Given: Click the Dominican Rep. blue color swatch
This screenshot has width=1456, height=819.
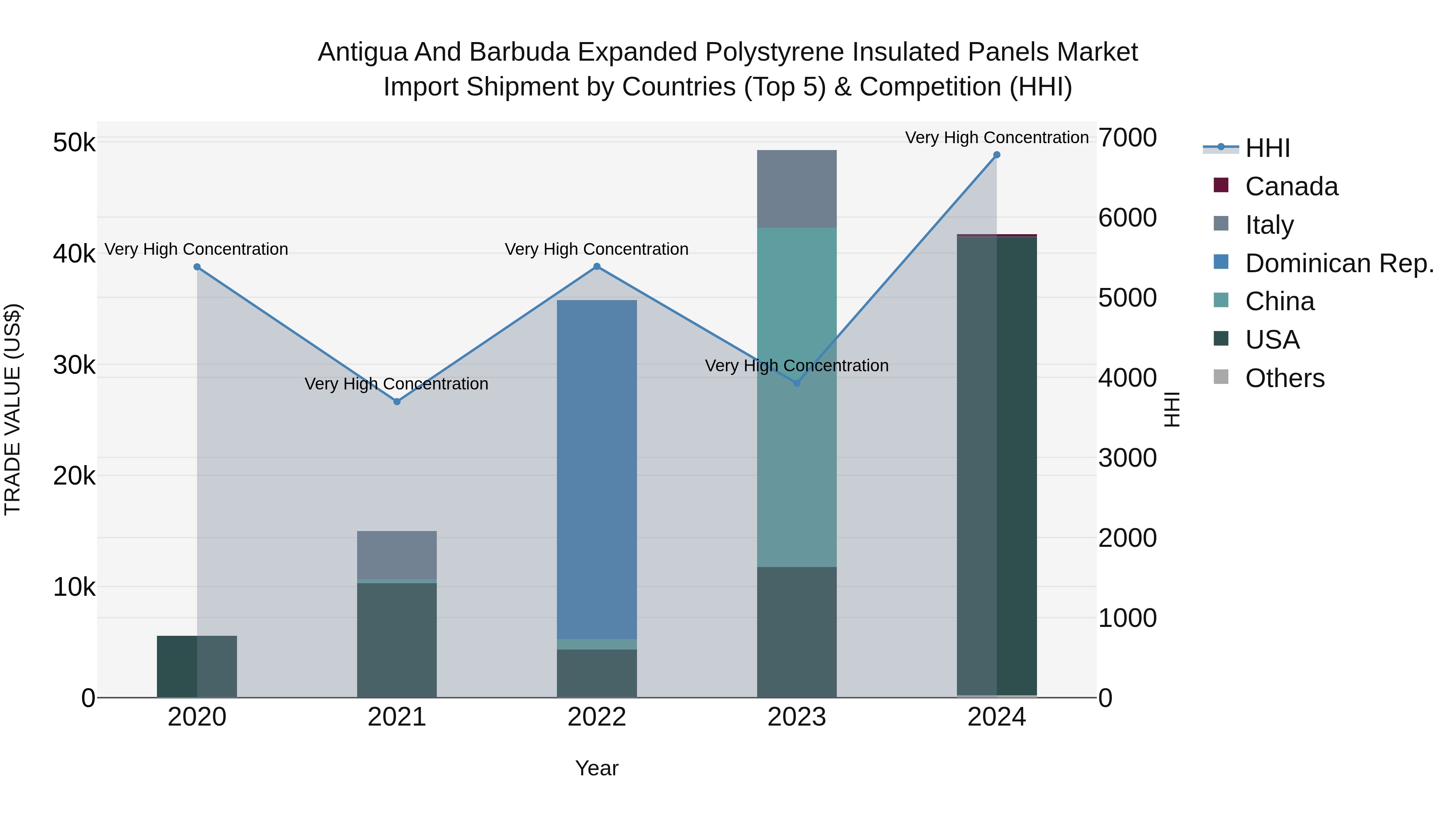Looking at the screenshot, I should coord(1221,262).
